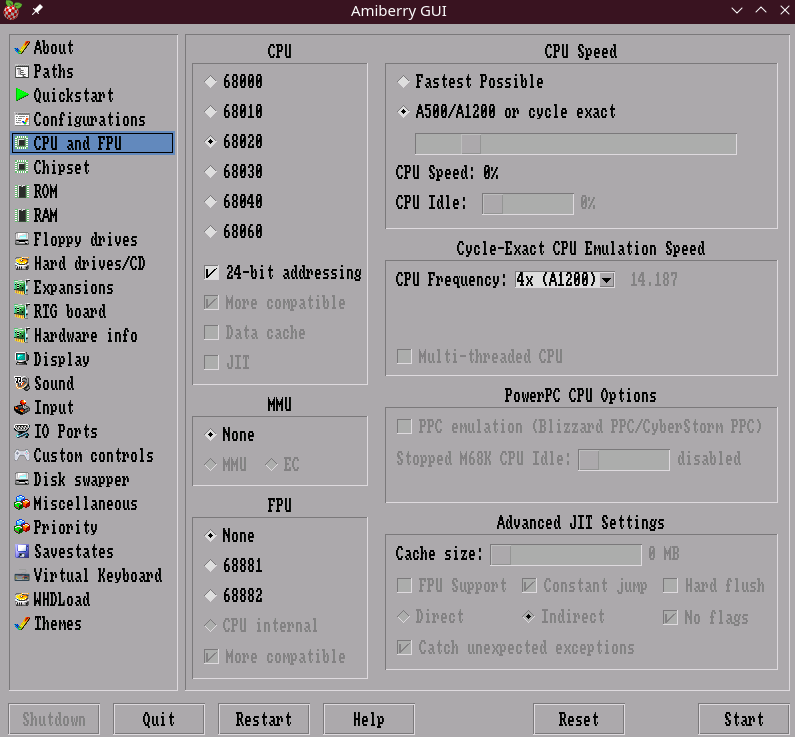Toggle the 24-bit addressing checkbox
The height and width of the screenshot is (737, 795).
[x=211, y=273]
